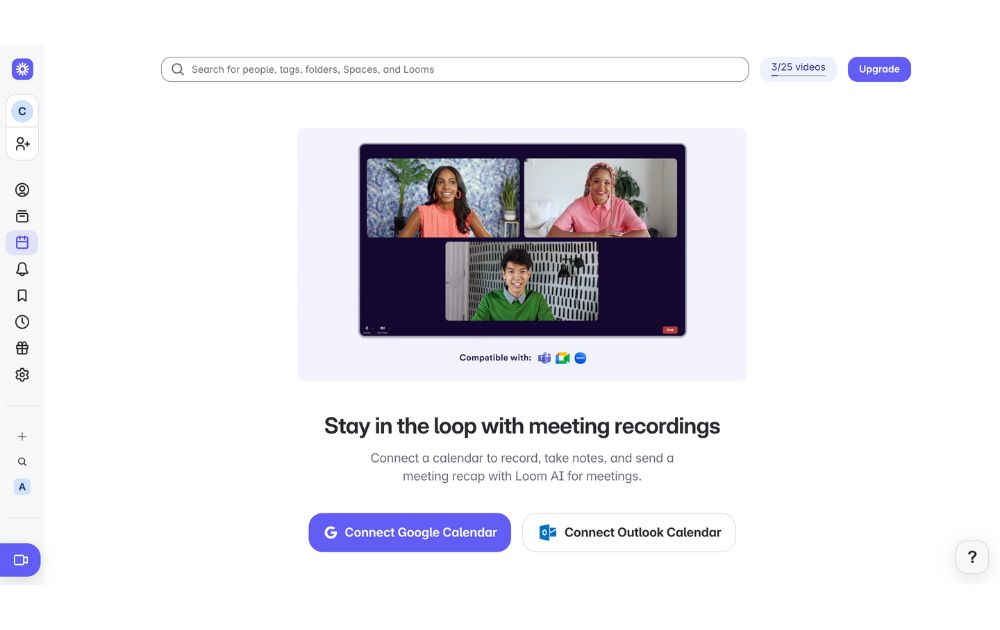Connect Google Calendar
Image resolution: width=1000 pixels, height=630 pixels.
[x=409, y=532]
